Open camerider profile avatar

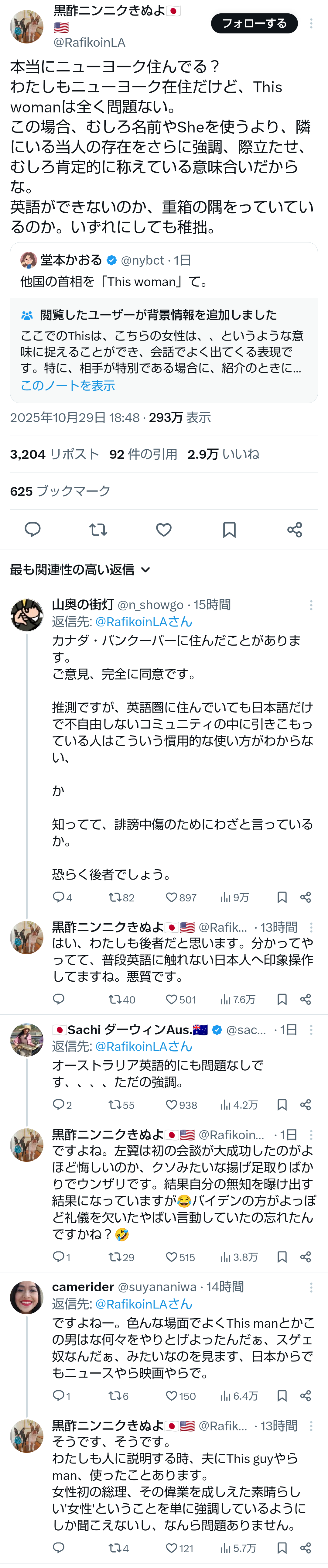pyautogui.click(x=27, y=1297)
